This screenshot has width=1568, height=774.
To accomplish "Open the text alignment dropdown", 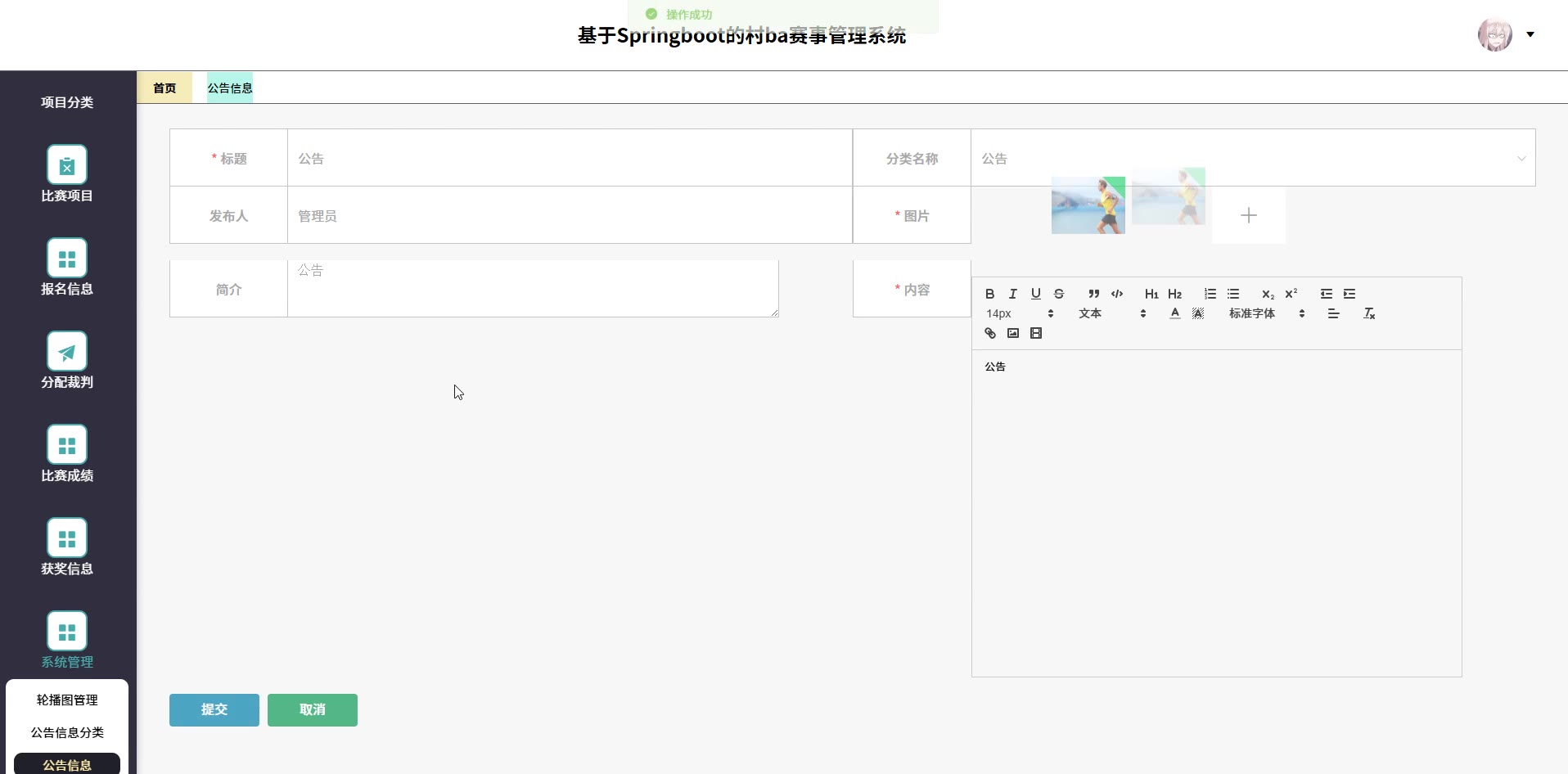I will [1333, 313].
